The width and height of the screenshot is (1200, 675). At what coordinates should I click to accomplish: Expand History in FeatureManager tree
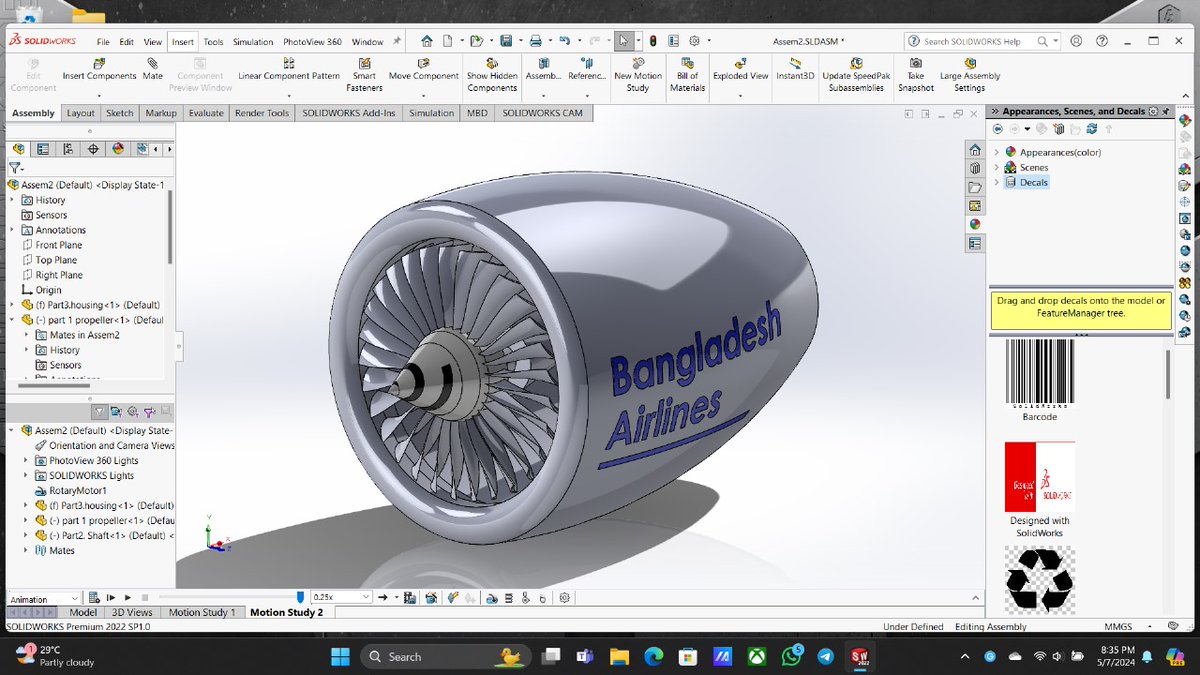tap(12, 200)
